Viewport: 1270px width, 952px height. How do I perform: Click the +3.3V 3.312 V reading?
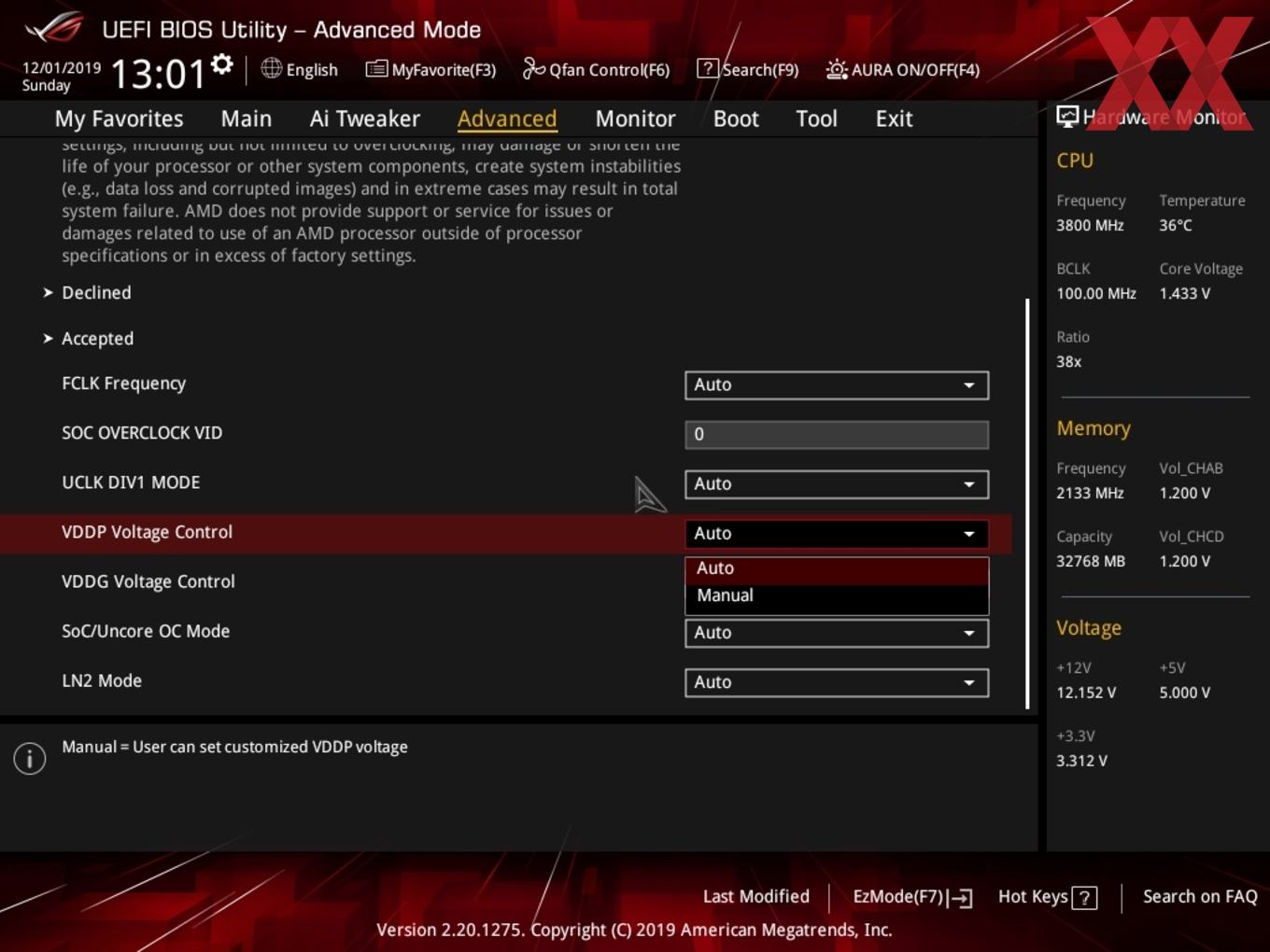pyautogui.click(x=1081, y=761)
